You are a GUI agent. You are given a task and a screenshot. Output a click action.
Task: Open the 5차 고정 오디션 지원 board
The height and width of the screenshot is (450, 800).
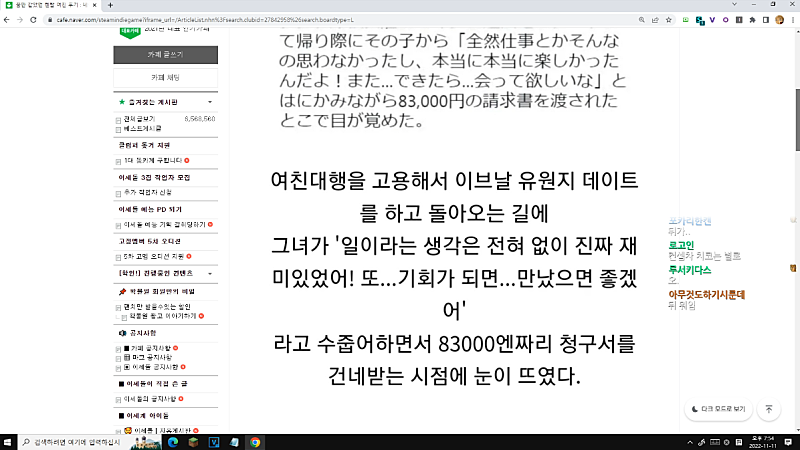click(154, 257)
